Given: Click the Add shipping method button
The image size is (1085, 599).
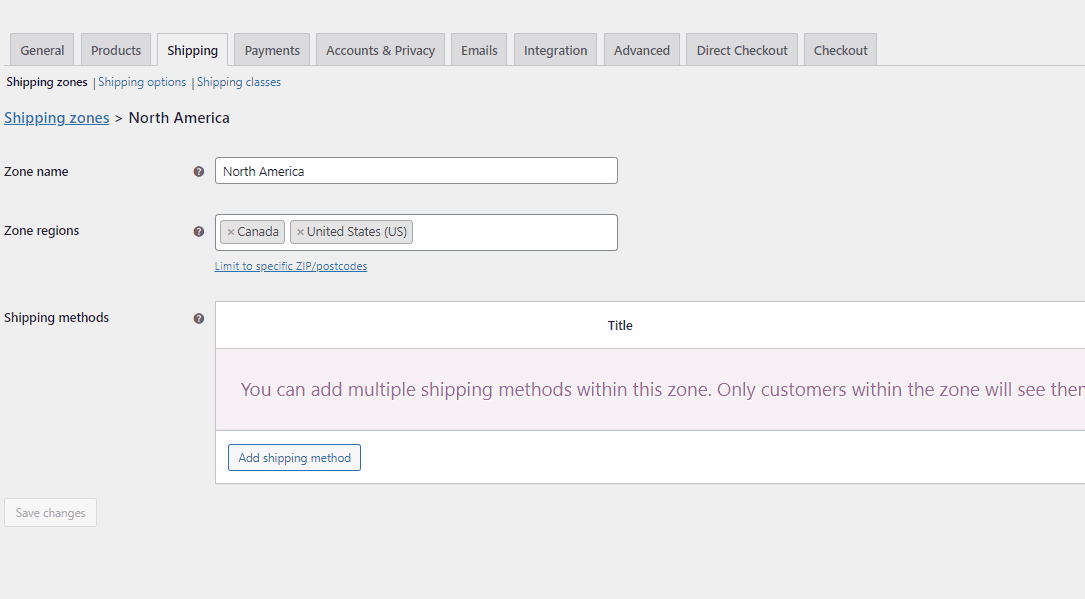Looking at the screenshot, I should (294, 458).
